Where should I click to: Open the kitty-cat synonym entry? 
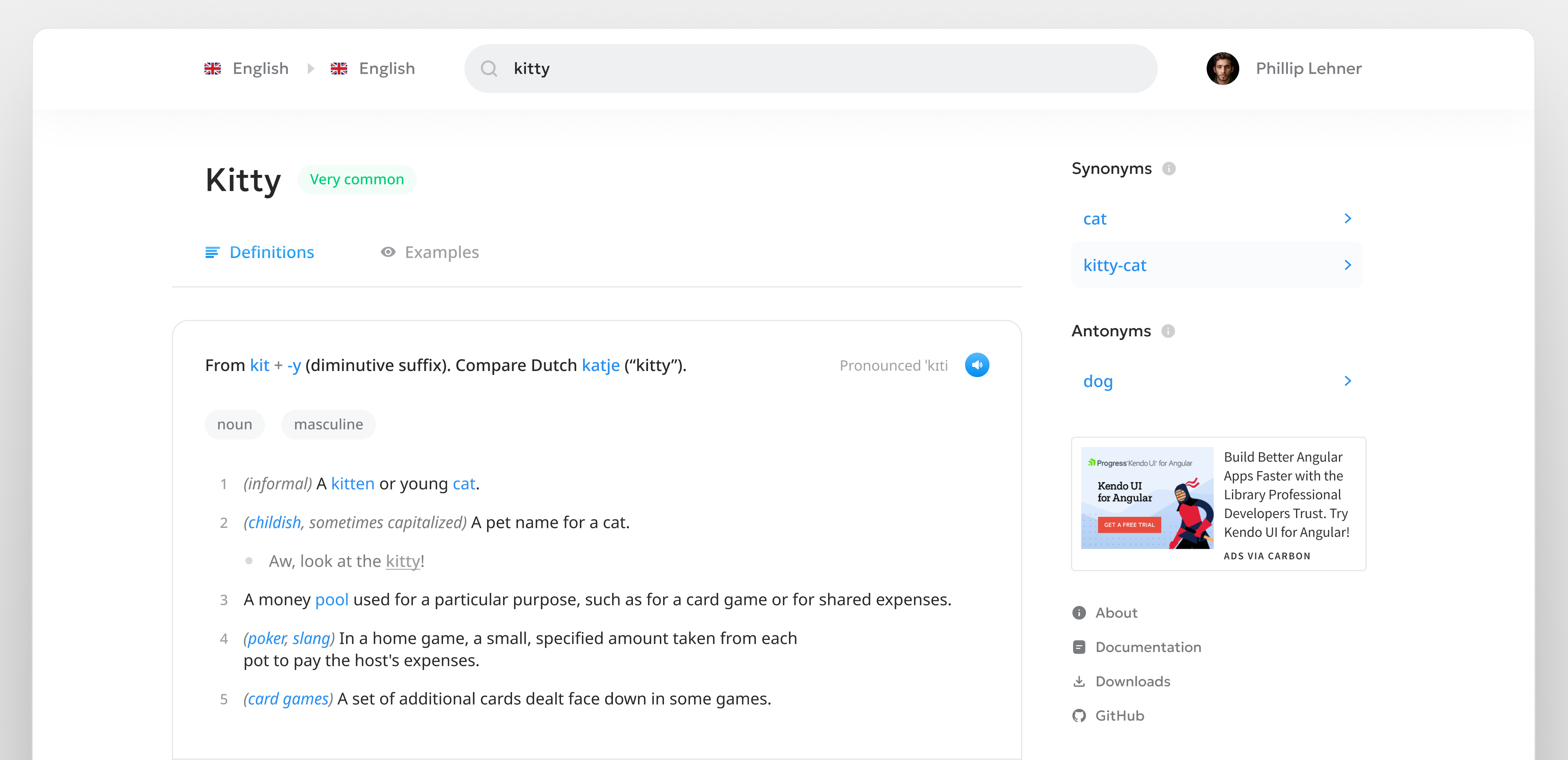(1217, 265)
